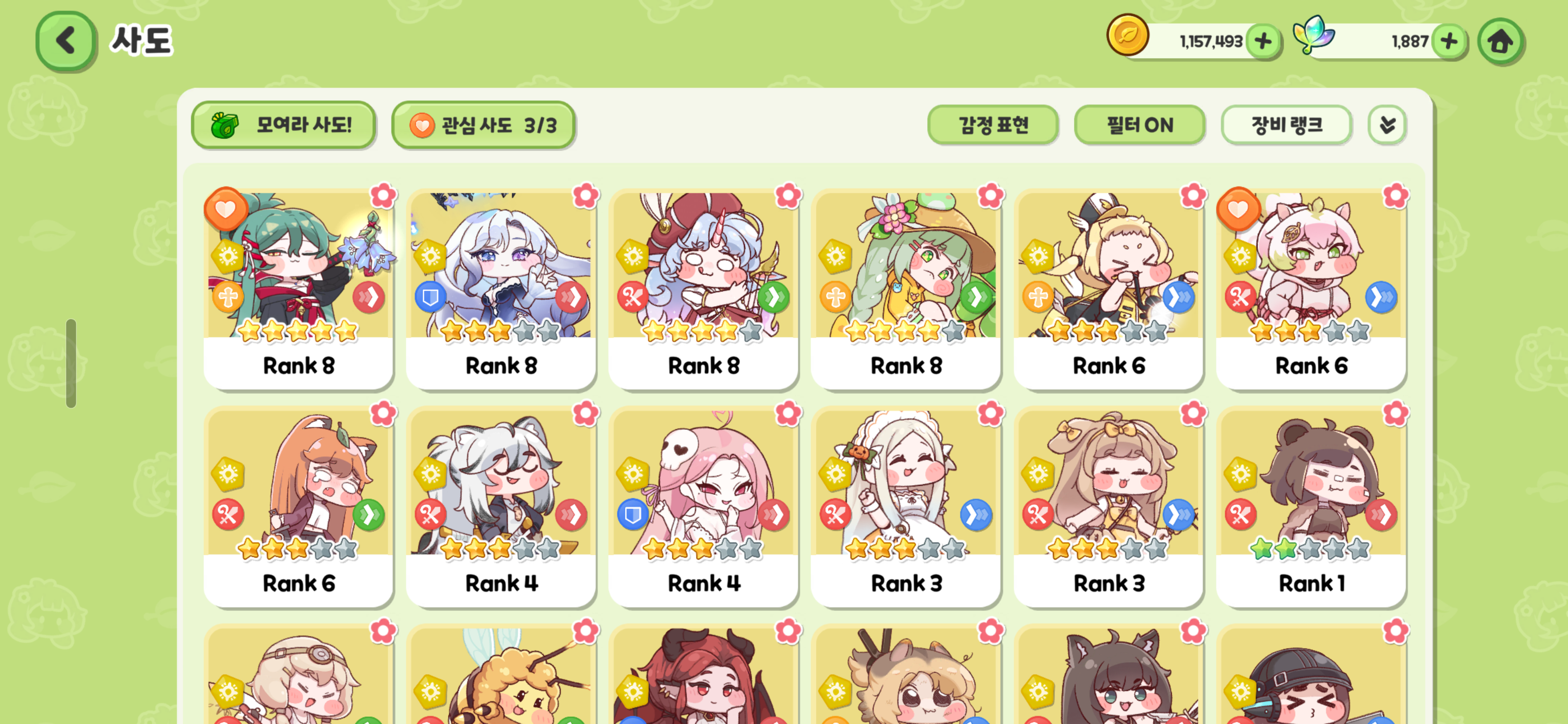Image resolution: width=1568 pixels, height=724 pixels.
Task: Toggle the favorite heart on the pink-haired Rank 6 apostle
Action: 1237,210
